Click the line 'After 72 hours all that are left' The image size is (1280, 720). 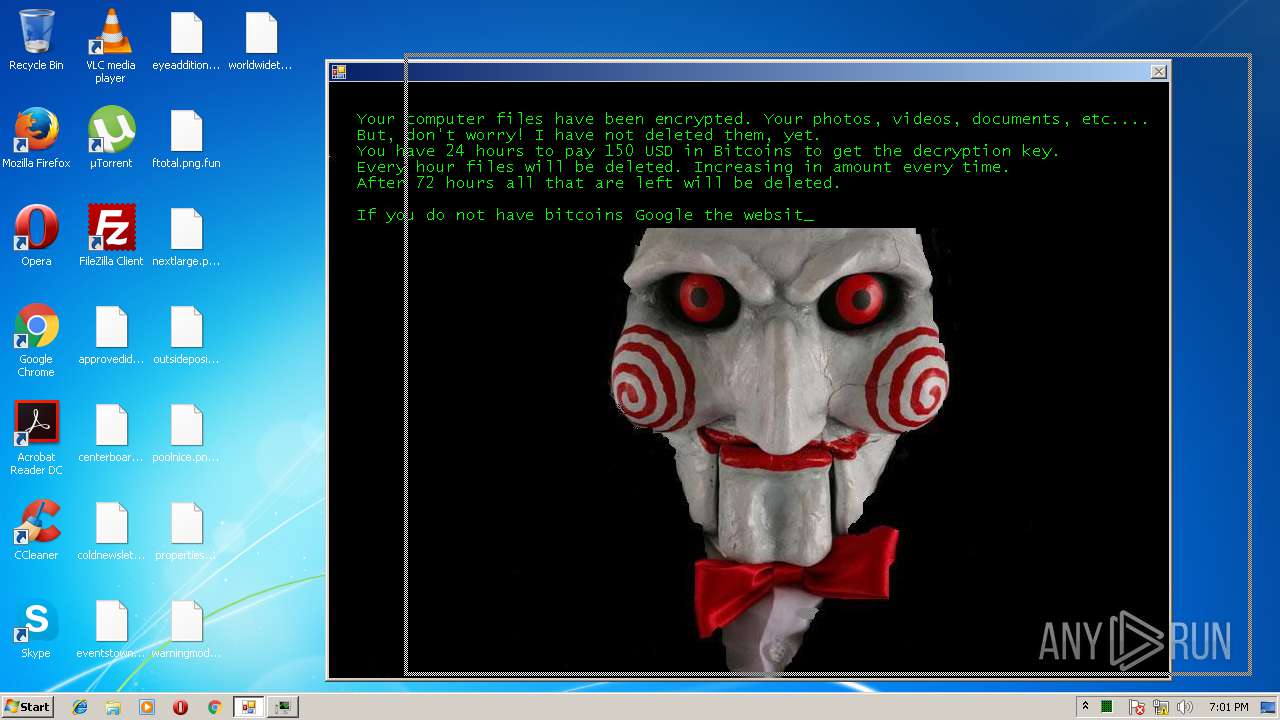(598, 183)
